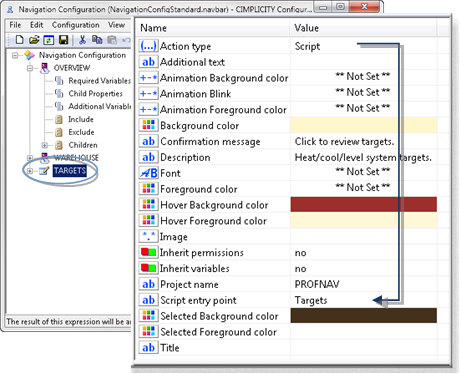This screenshot has height=374, width=460.
Task: Open the File menu
Action: coord(15,25)
